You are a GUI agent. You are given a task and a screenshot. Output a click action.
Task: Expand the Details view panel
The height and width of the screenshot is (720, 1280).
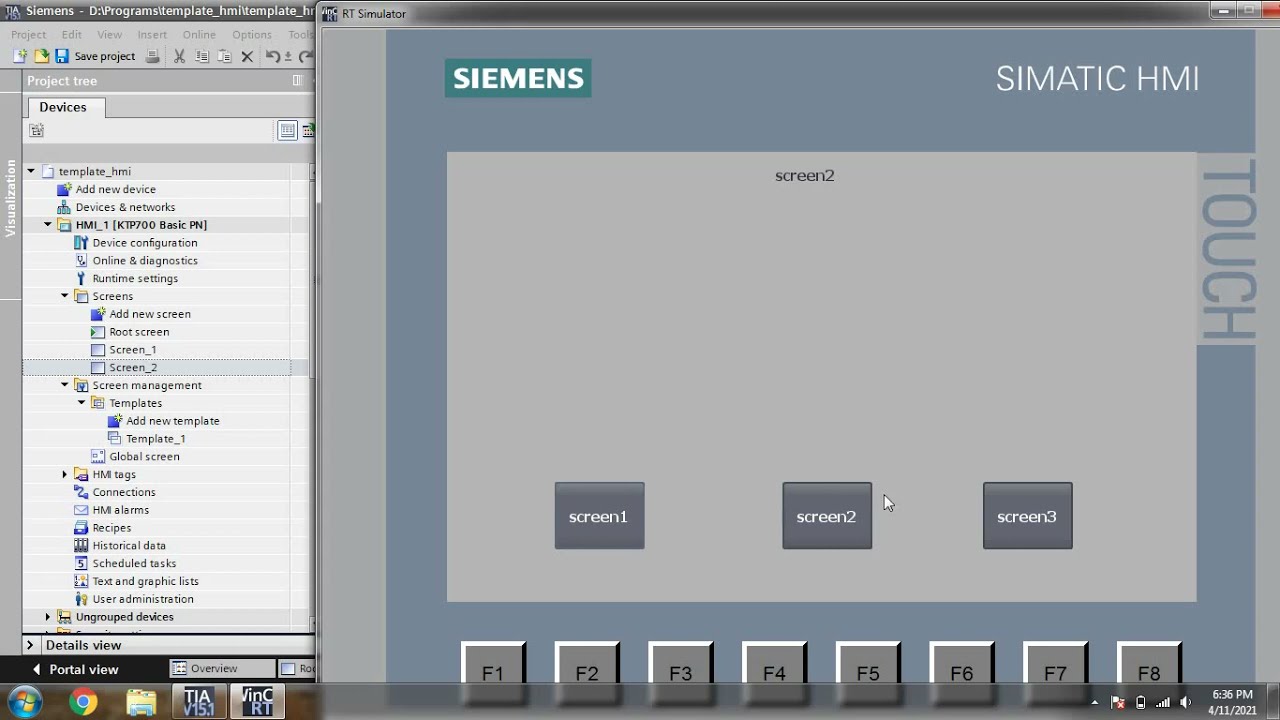point(30,646)
